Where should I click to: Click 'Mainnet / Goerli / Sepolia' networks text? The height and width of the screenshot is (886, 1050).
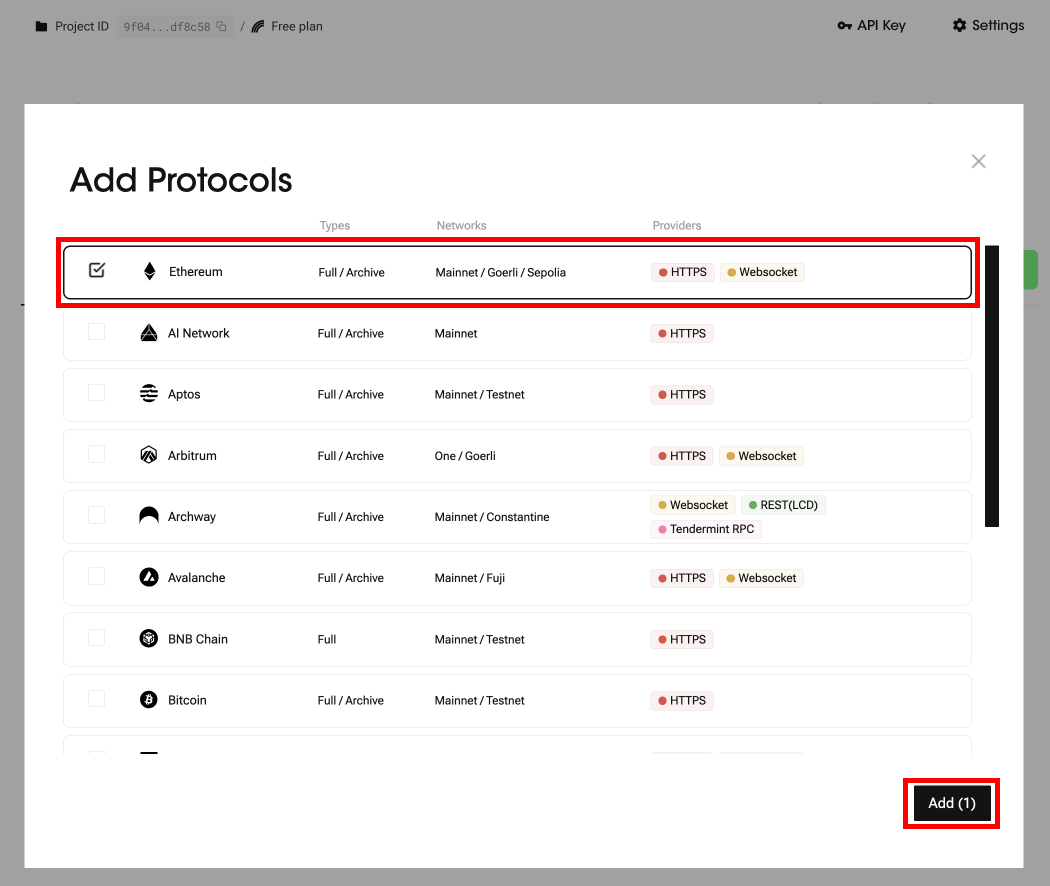point(500,273)
